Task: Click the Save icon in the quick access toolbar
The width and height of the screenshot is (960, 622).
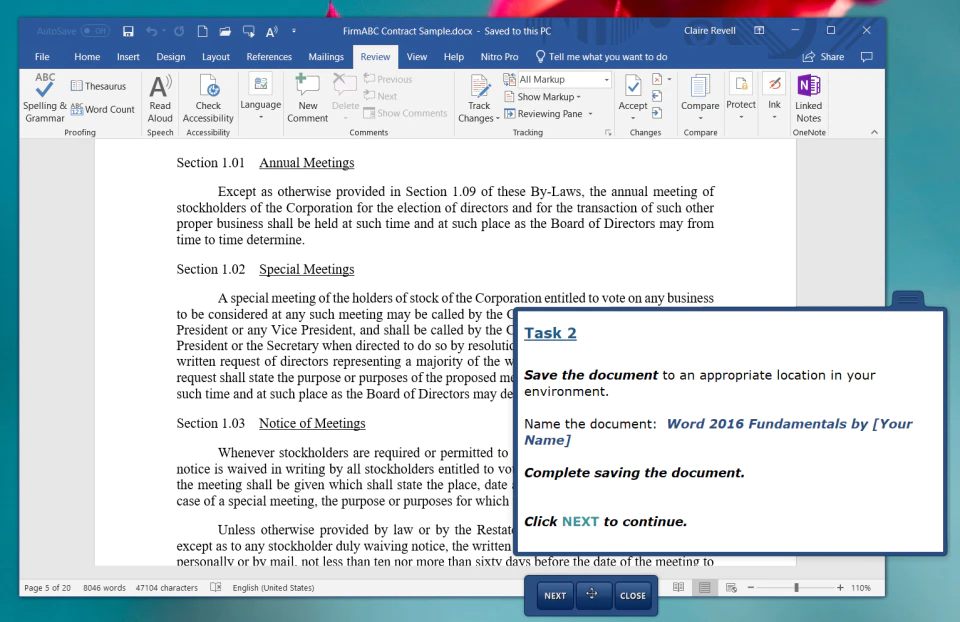Action: [128, 31]
